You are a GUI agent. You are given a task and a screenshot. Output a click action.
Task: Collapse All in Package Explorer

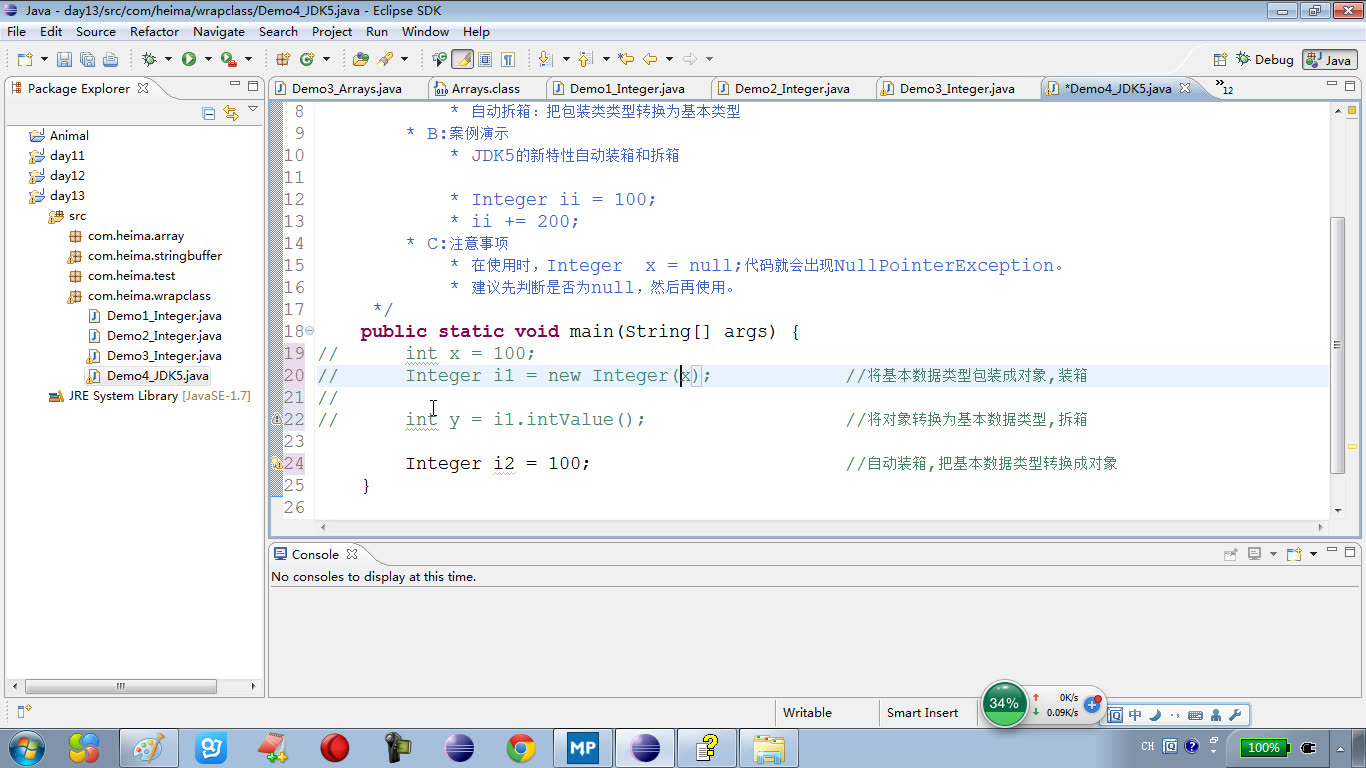[209, 113]
